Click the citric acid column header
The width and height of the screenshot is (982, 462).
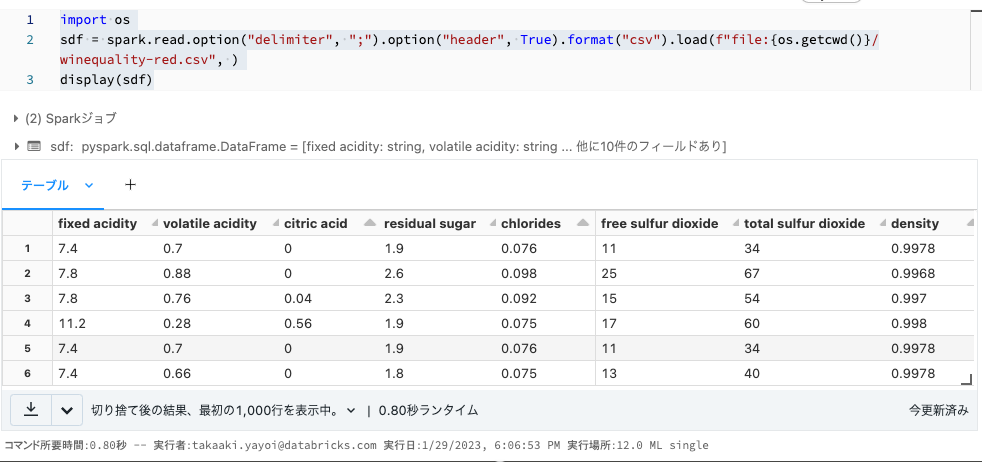tap(316, 223)
